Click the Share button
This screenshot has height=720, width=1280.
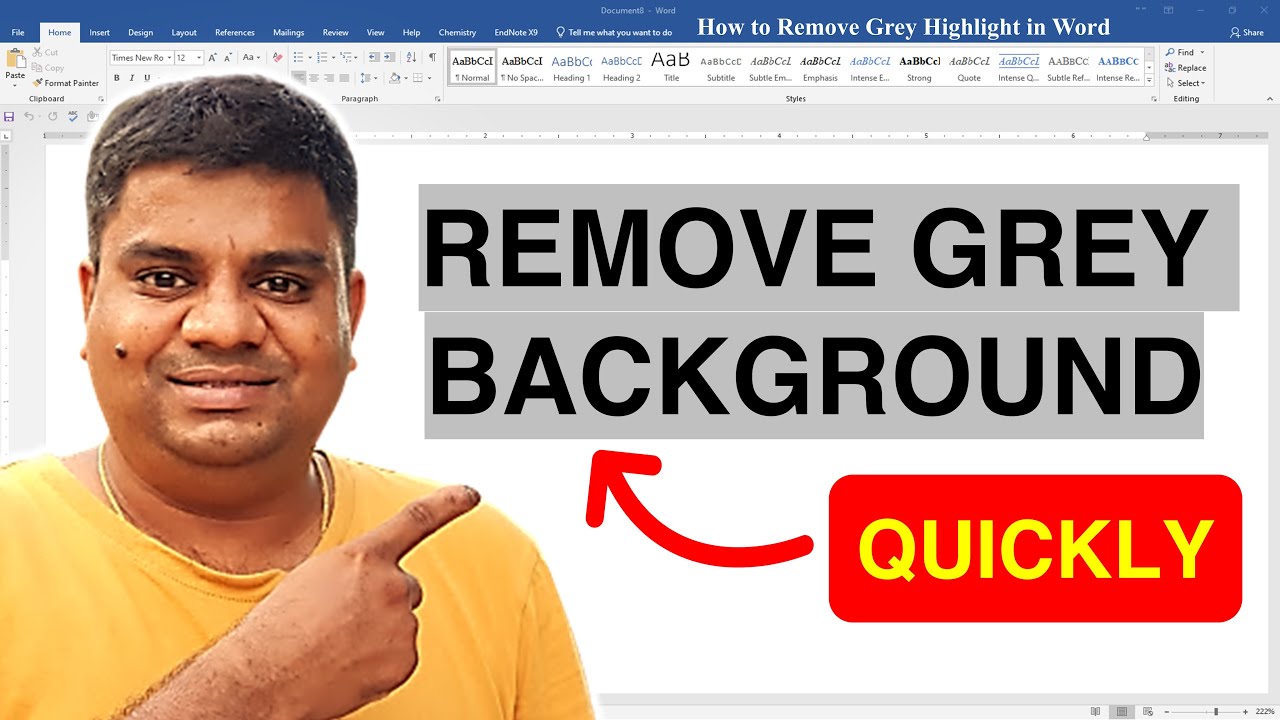click(1247, 32)
